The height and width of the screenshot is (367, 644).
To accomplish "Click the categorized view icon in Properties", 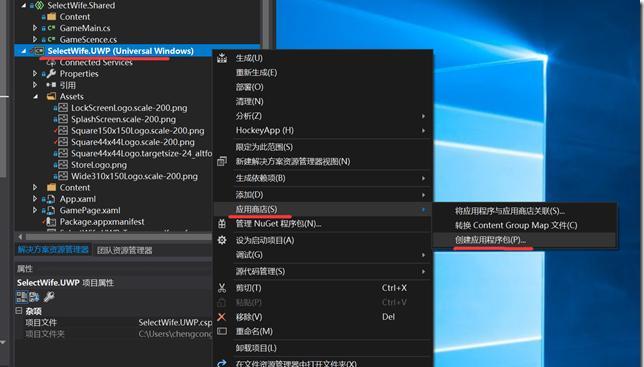I will point(22,297).
